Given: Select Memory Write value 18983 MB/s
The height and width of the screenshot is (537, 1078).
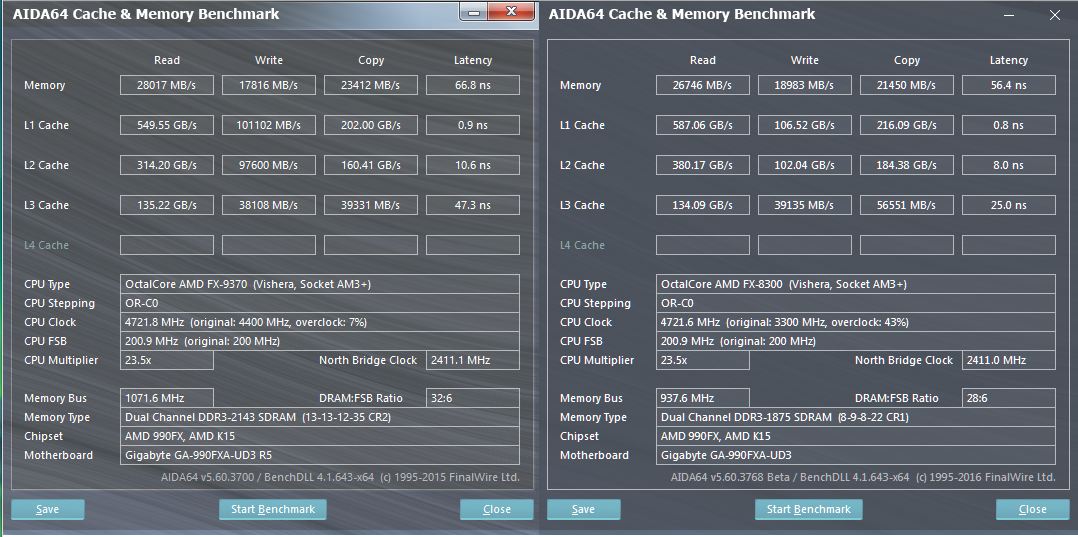Looking at the screenshot, I should 804,85.
